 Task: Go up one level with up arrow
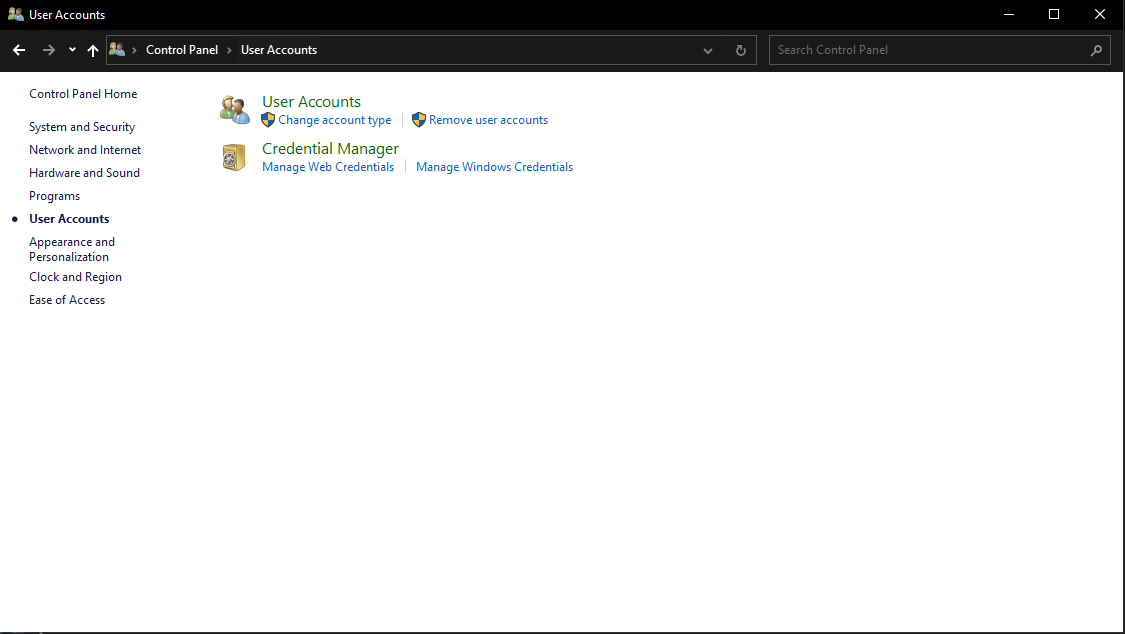[93, 50]
